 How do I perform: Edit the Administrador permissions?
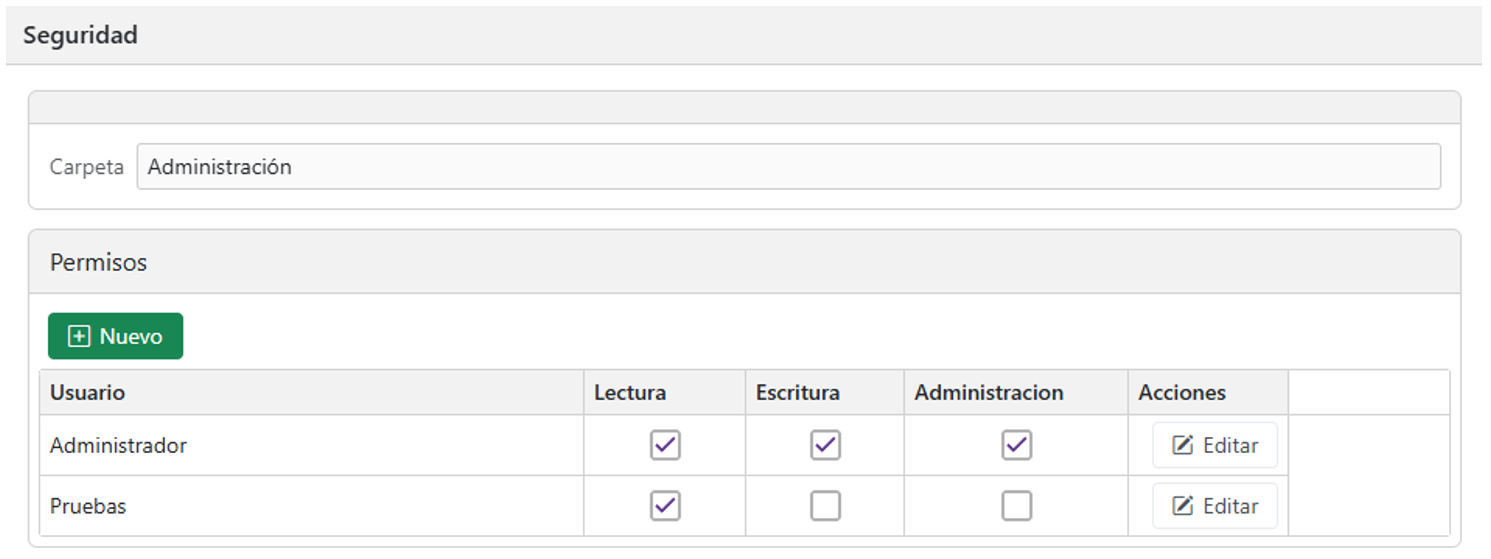coord(1215,445)
